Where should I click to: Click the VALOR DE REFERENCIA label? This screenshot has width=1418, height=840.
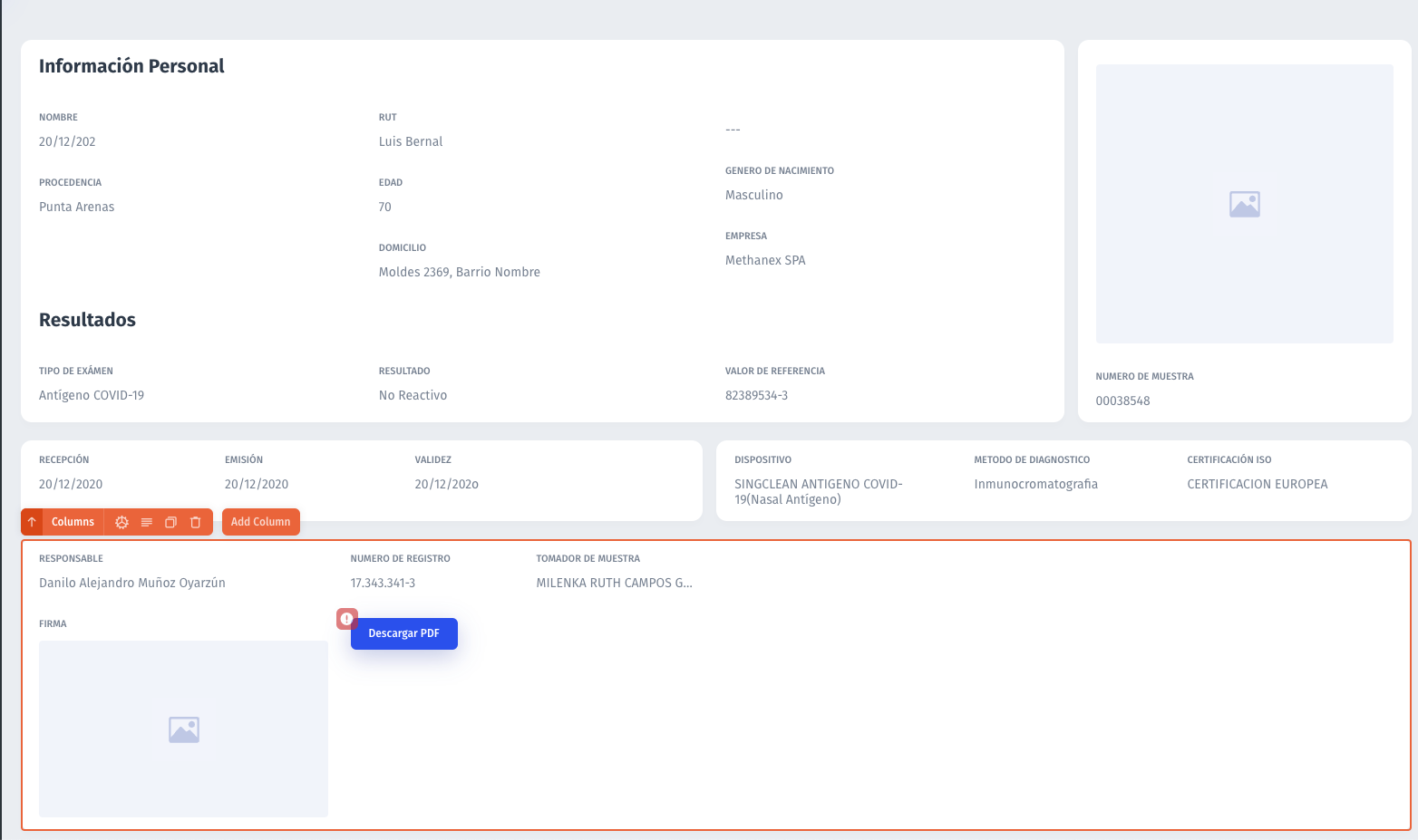point(775,371)
